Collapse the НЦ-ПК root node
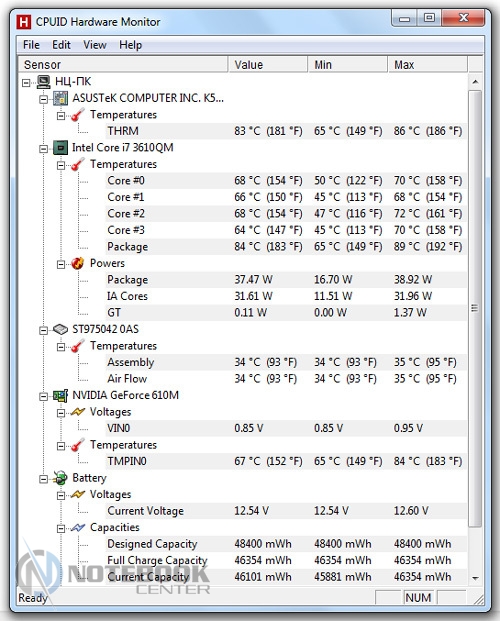The image size is (500, 621). point(26,83)
